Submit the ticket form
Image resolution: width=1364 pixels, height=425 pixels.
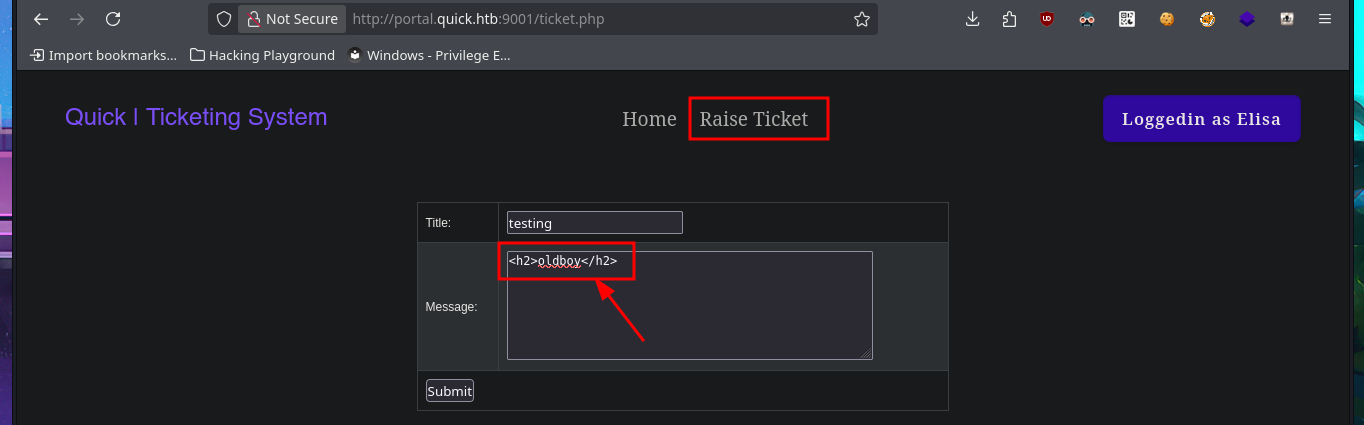[x=449, y=391]
